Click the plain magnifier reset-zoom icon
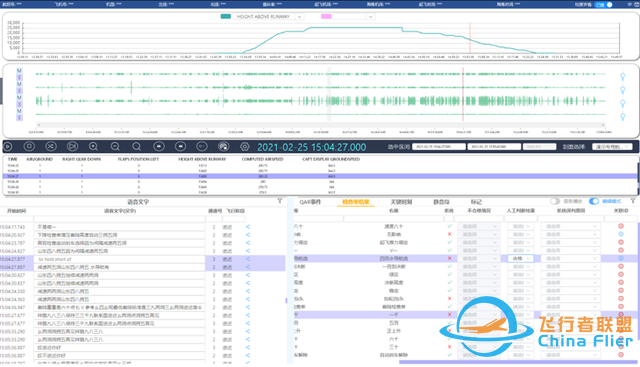640x367 pixels. point(137,147)
